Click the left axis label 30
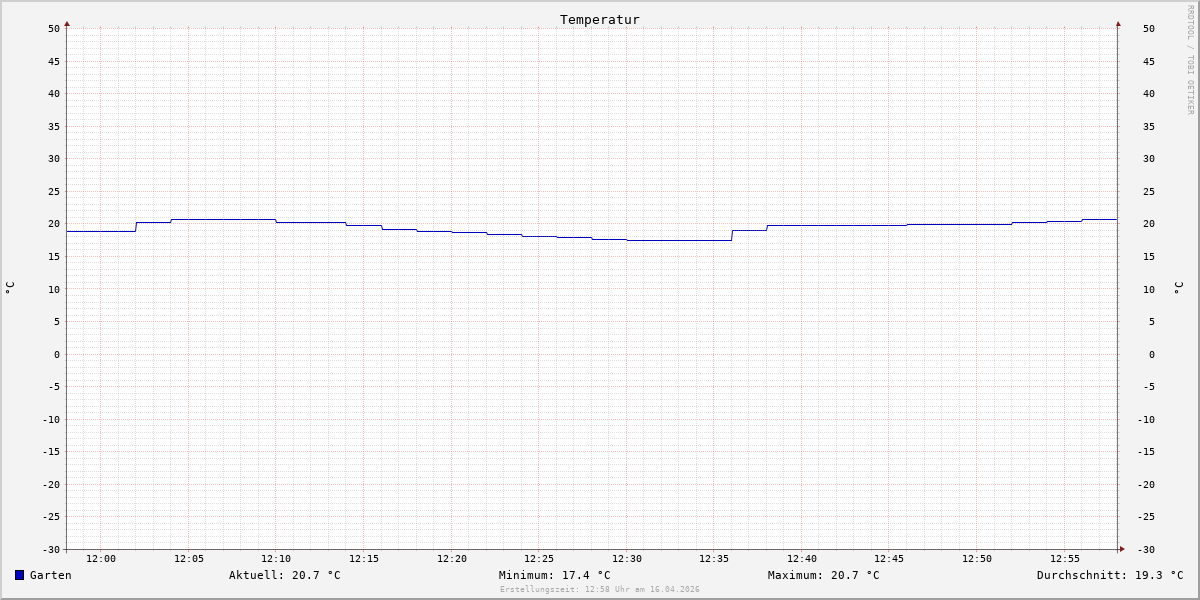 (x=54, y=159)
